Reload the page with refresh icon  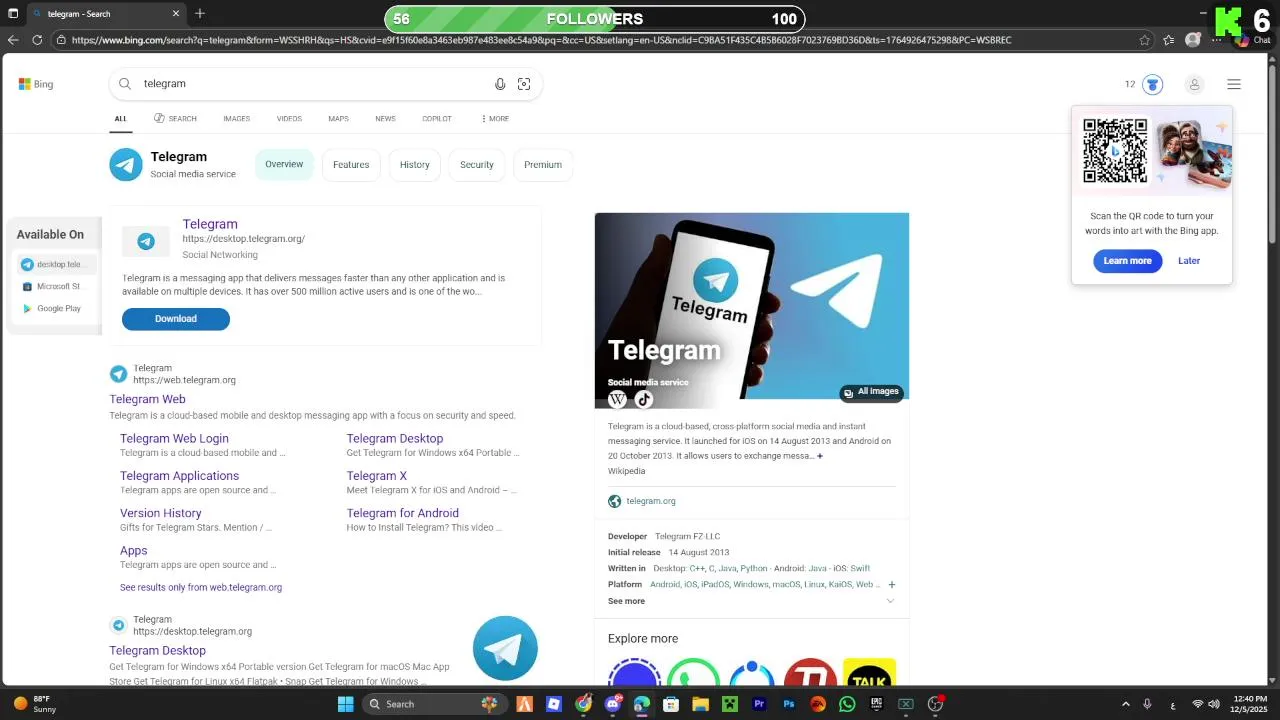tap(37, 40)
